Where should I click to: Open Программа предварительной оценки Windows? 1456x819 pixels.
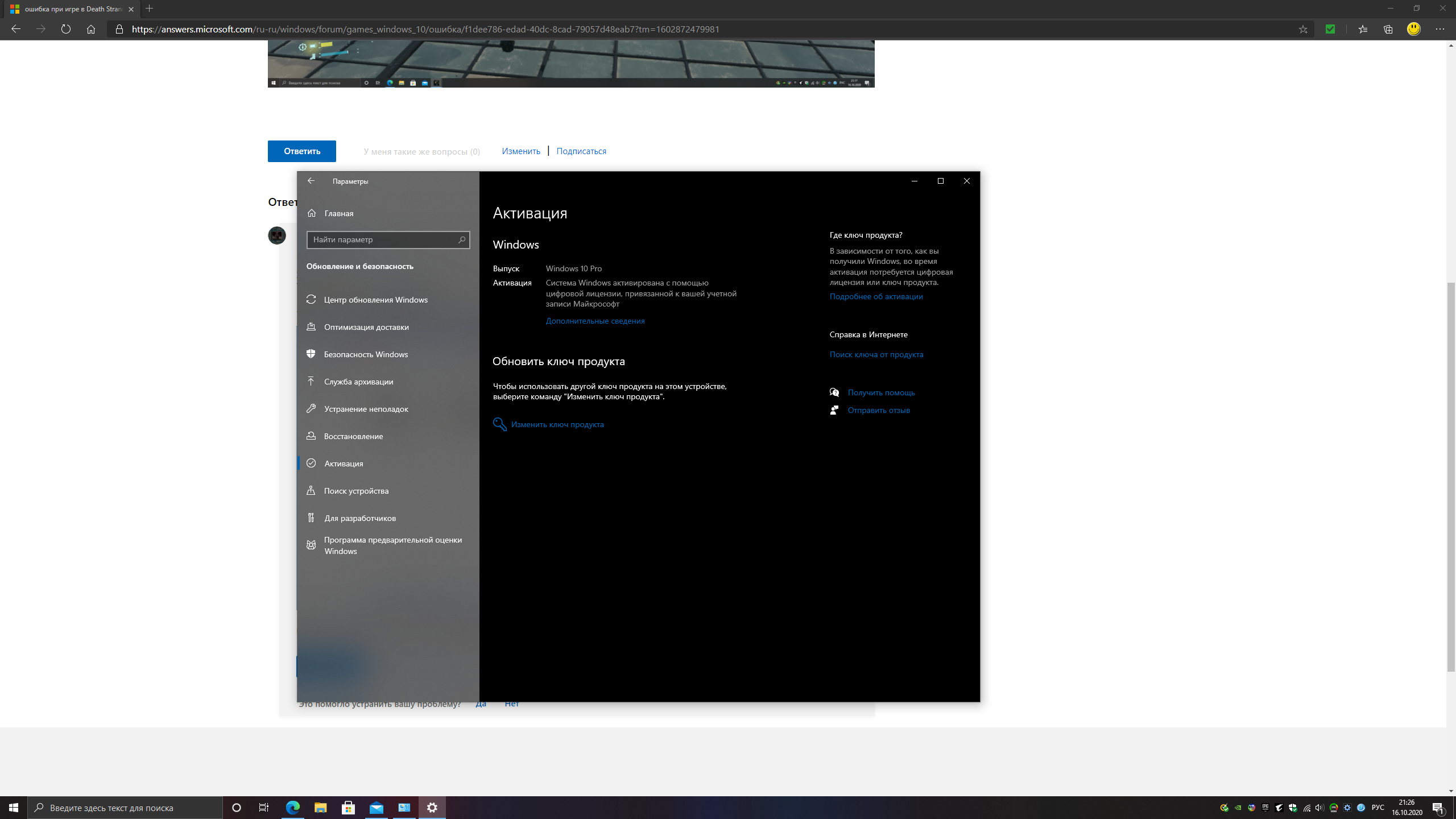[388, 545]
